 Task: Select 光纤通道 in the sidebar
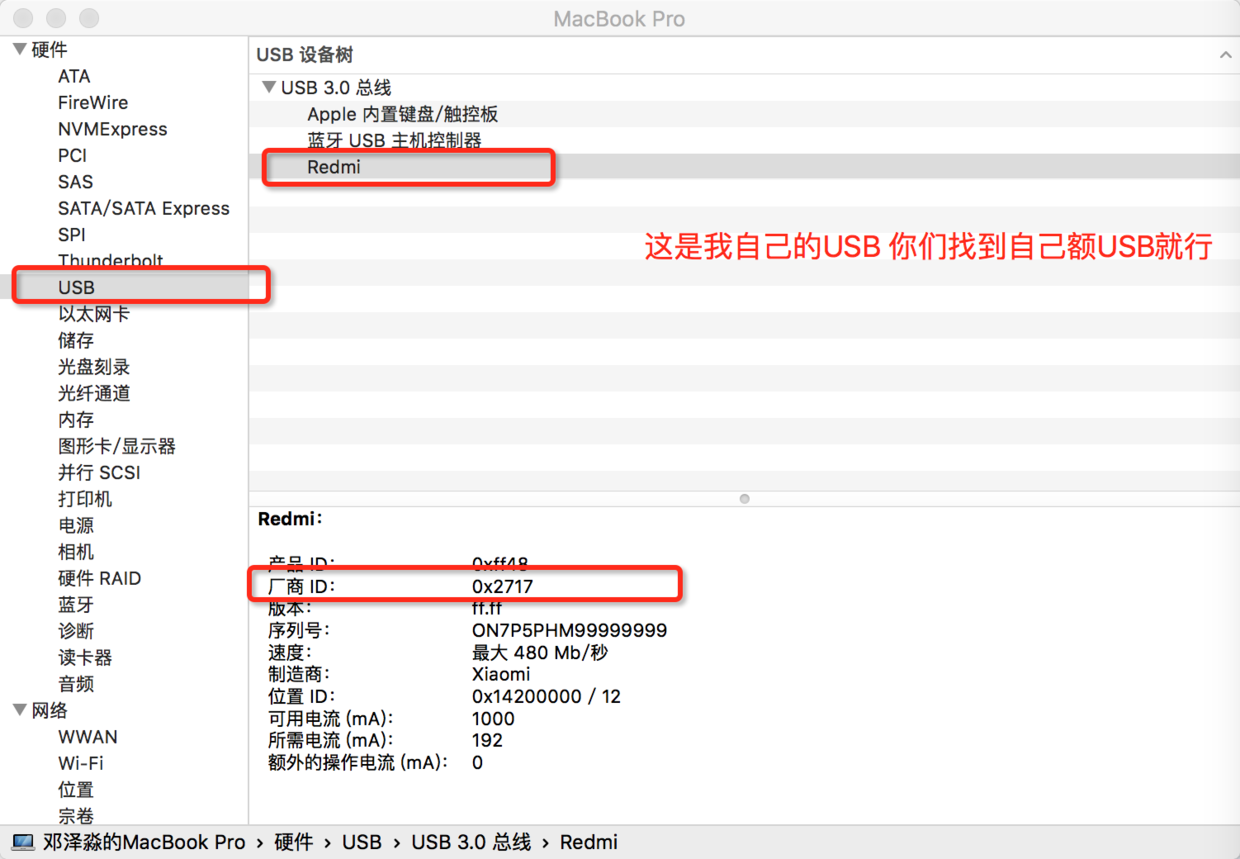point(94,393)
